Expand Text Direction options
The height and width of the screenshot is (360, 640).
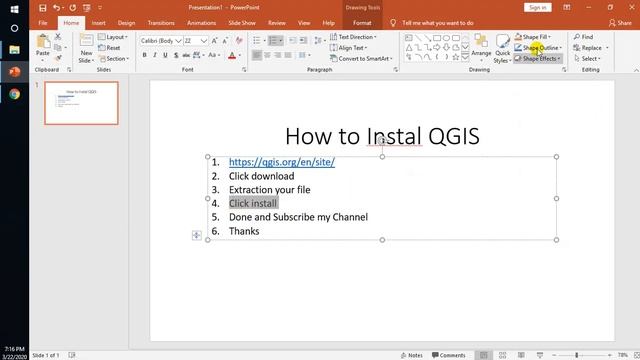click(x=353, y=37)
